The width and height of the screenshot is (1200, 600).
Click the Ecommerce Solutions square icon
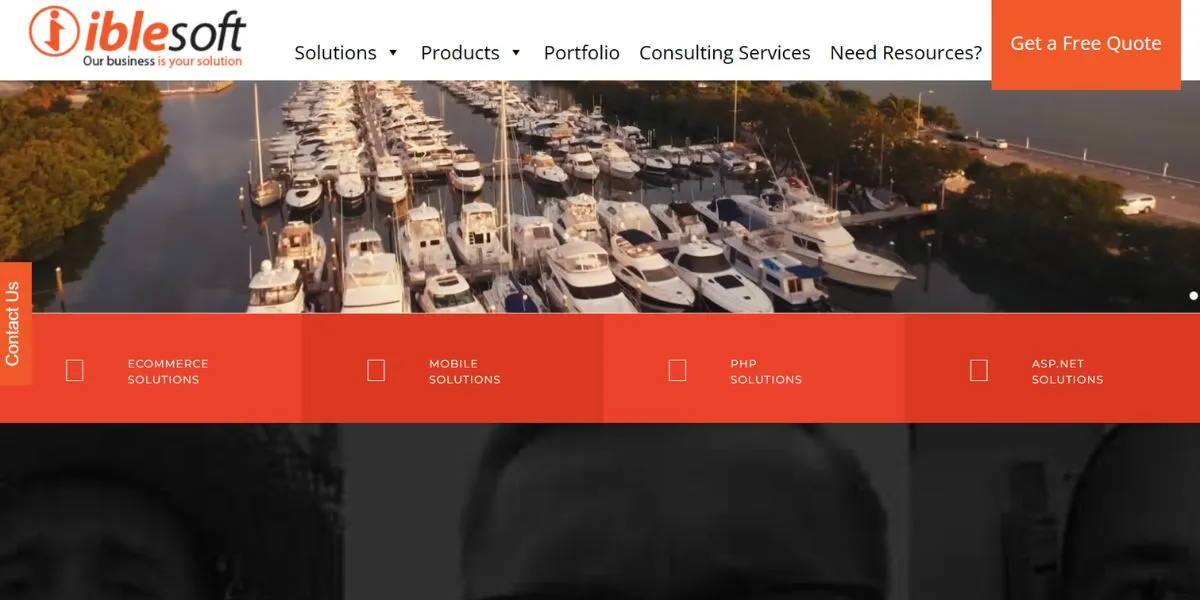coord(75,370)
